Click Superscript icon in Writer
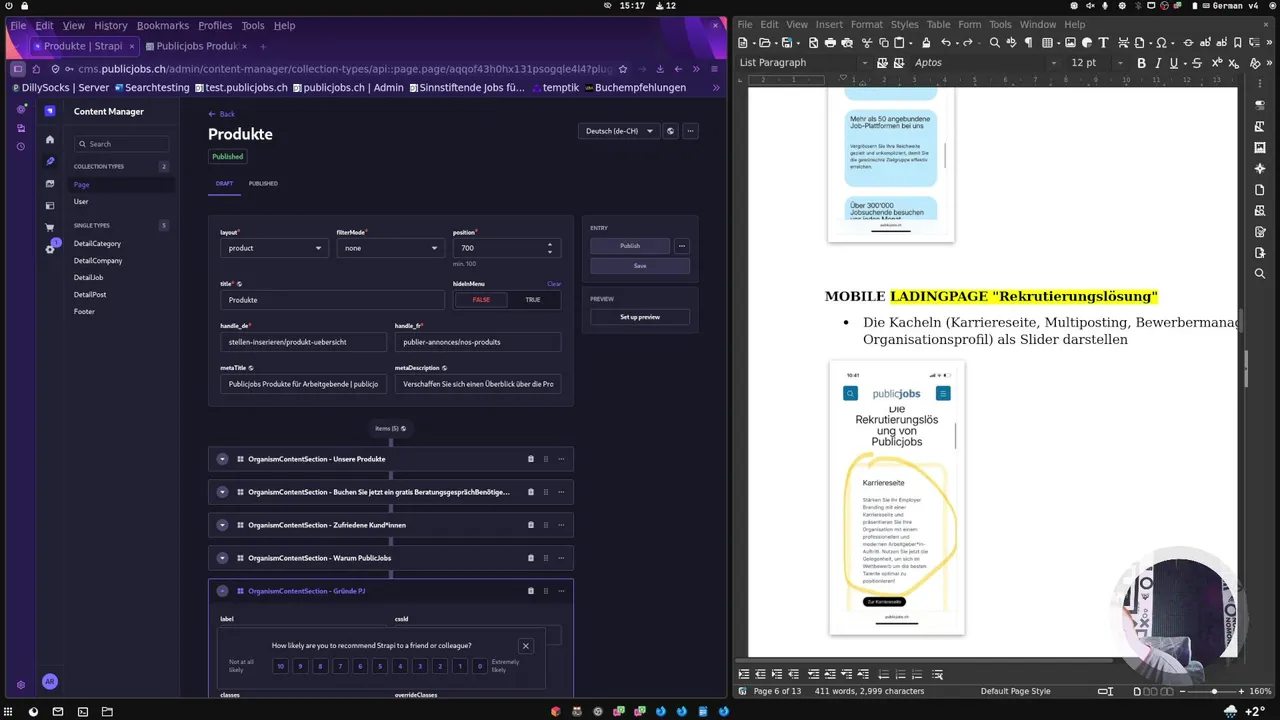1280x720 pixels. coord(1217,63)
